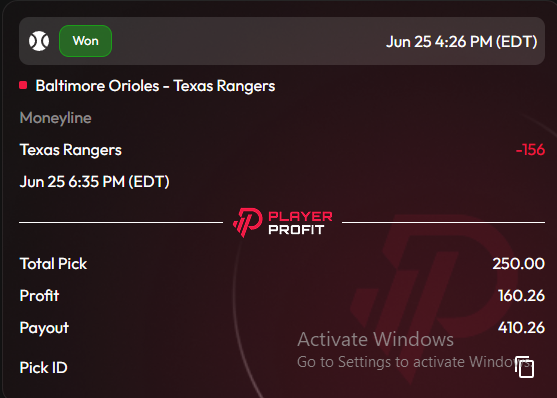Click the Jun 25 4:26 PM placed timestamp
This screenshot has height=398, width=557.
pos(461,42)
